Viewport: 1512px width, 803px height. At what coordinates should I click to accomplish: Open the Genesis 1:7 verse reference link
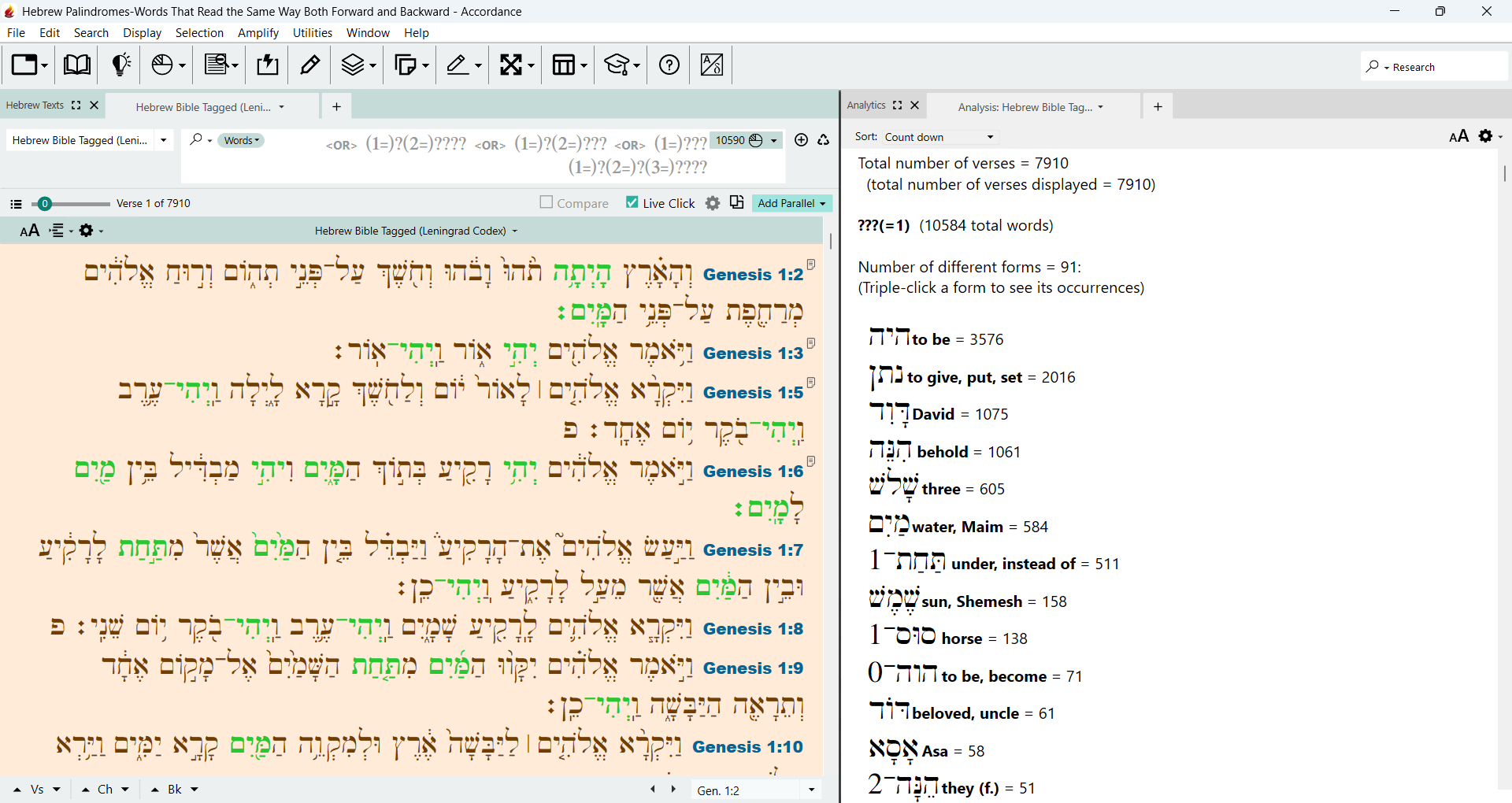pos(753,550)
